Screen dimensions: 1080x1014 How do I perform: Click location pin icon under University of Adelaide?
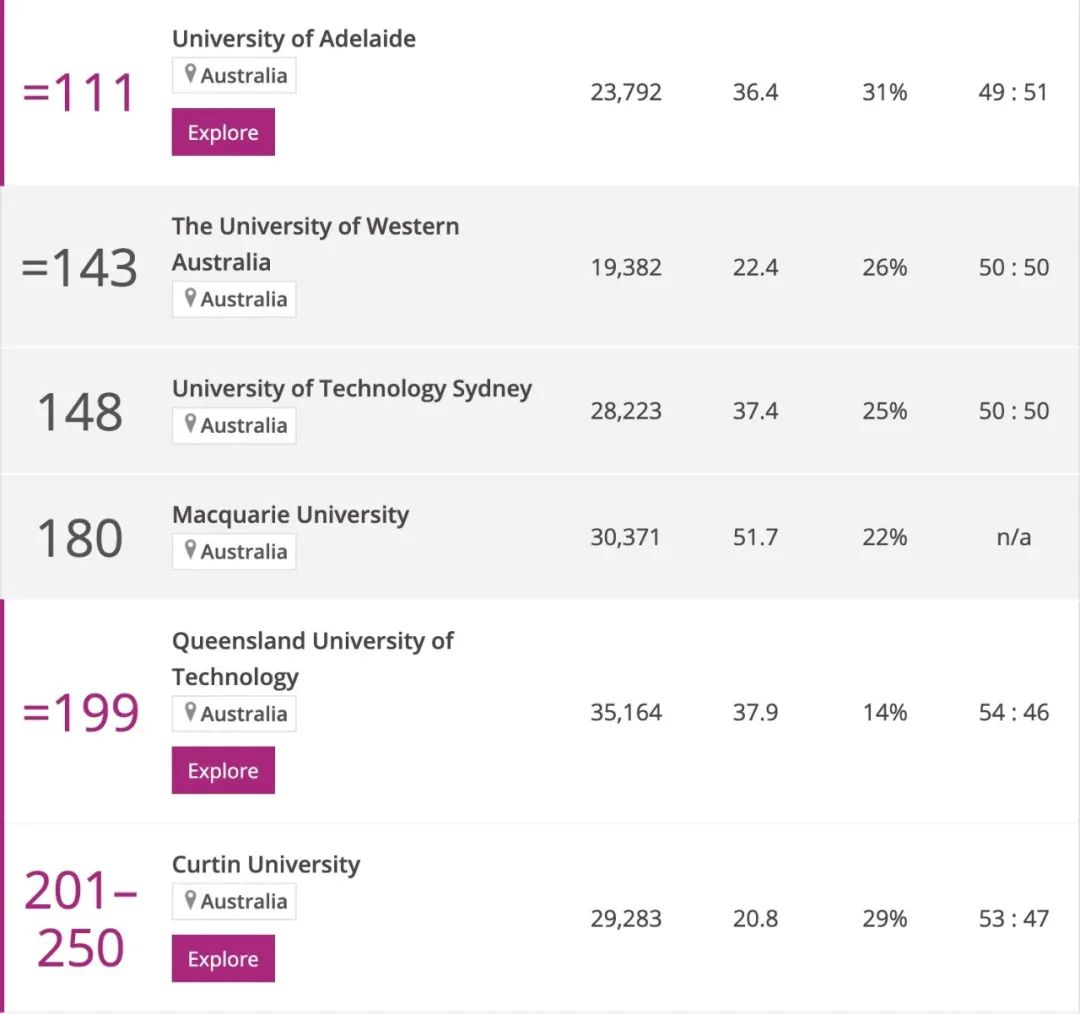pyautogui.click(x=191, y=75)
